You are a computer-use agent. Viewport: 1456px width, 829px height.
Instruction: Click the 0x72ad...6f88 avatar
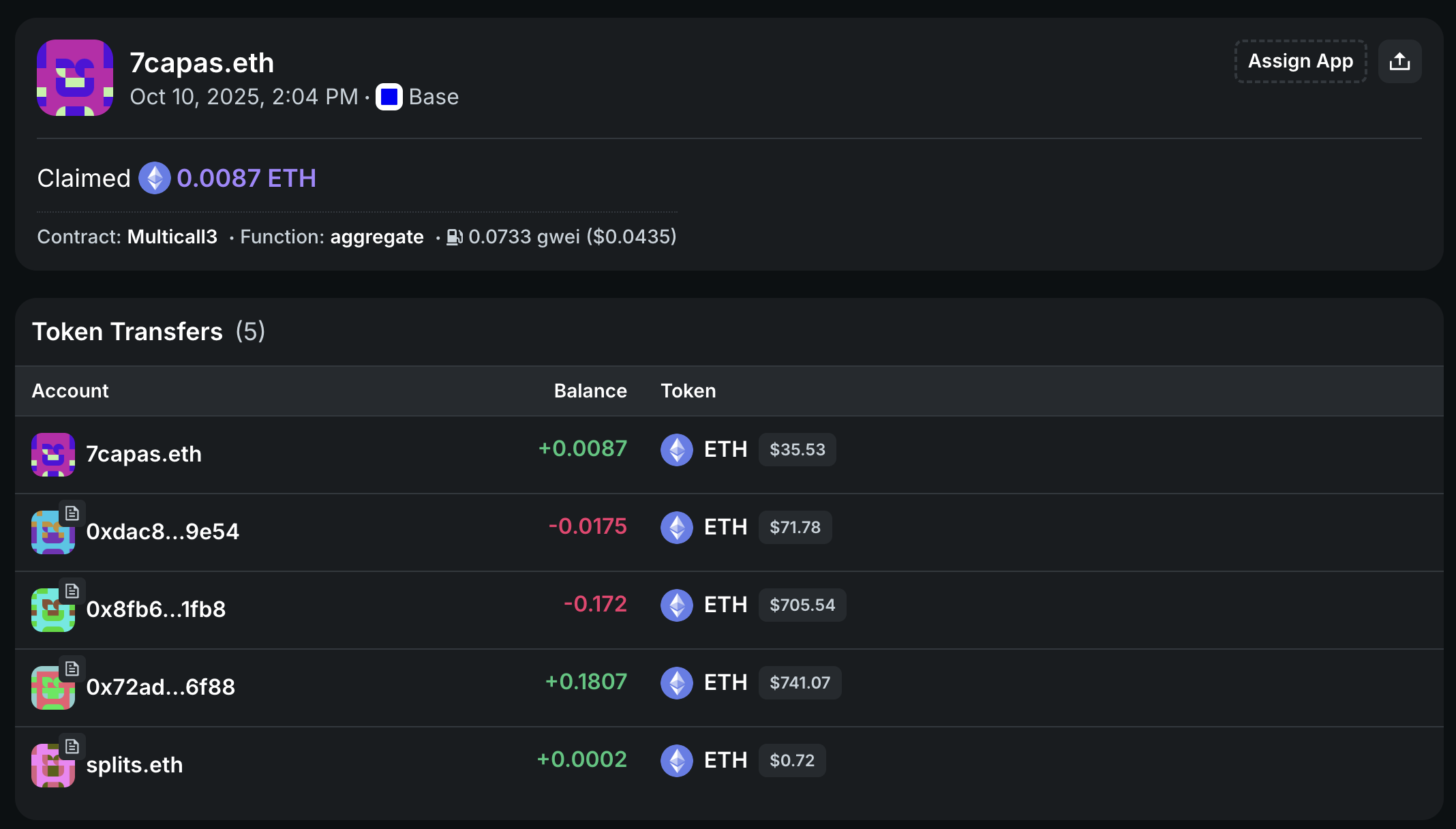[52, 689]
